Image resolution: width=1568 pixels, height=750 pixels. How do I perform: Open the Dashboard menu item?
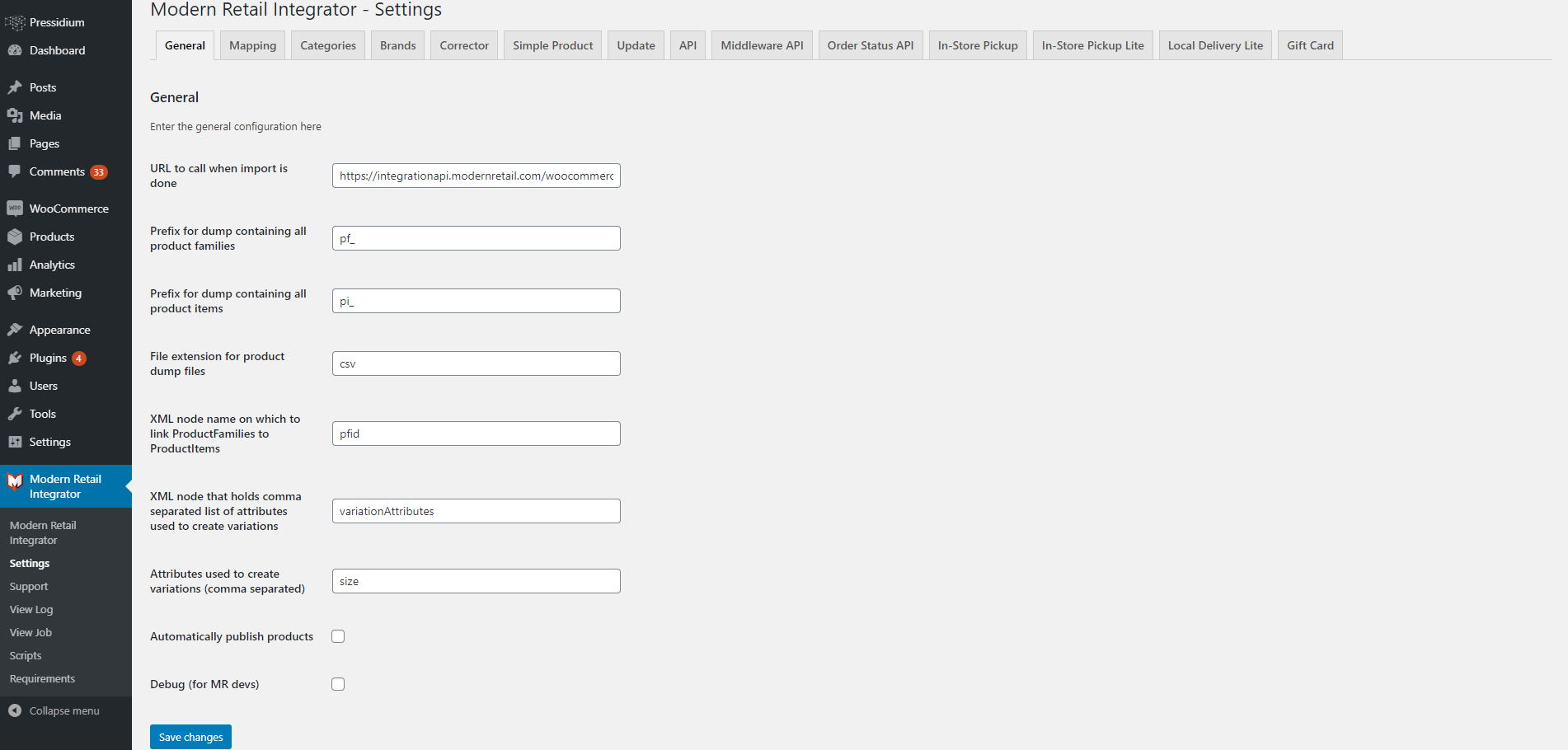click(x=66, y=50)
